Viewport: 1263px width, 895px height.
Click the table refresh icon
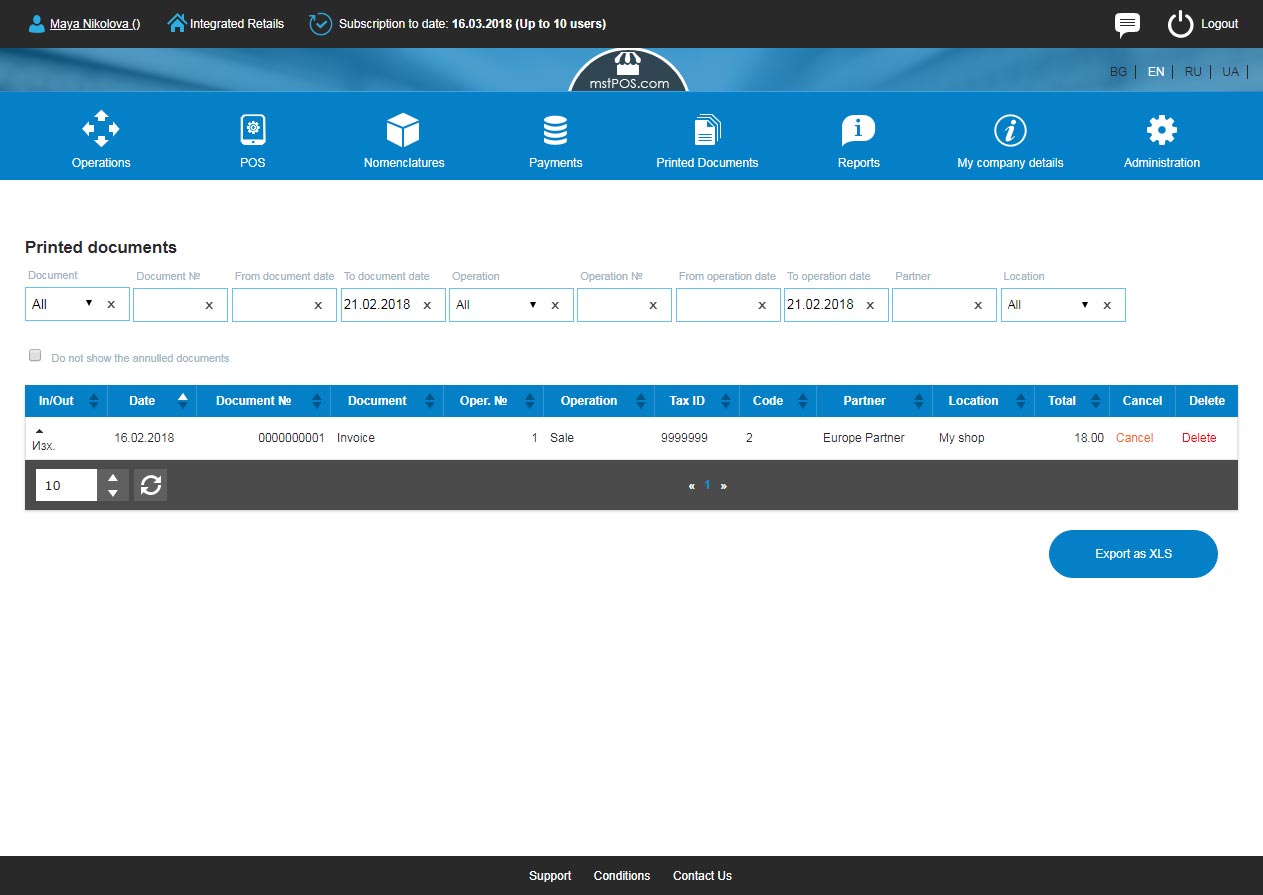tap(151, 485)
